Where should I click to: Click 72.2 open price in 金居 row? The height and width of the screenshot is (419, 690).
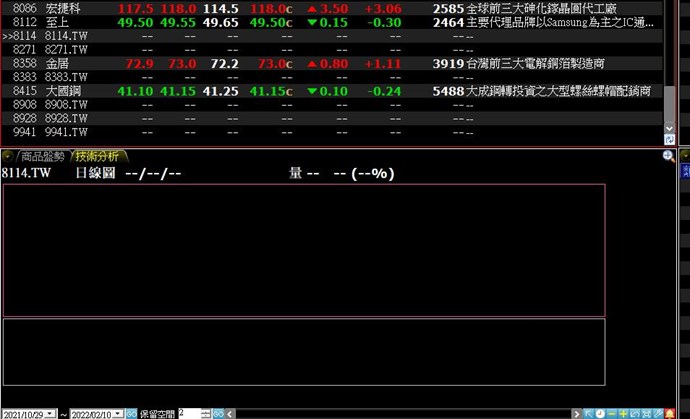[x=224, y=63]
